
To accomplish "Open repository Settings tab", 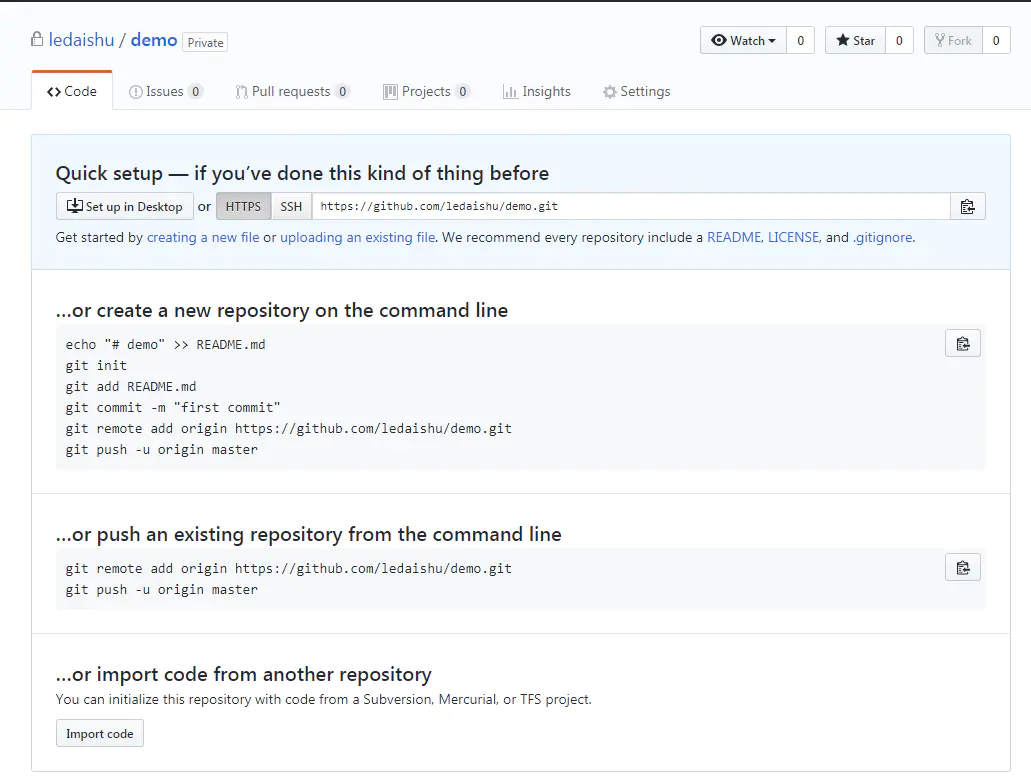I will point(636,92).
